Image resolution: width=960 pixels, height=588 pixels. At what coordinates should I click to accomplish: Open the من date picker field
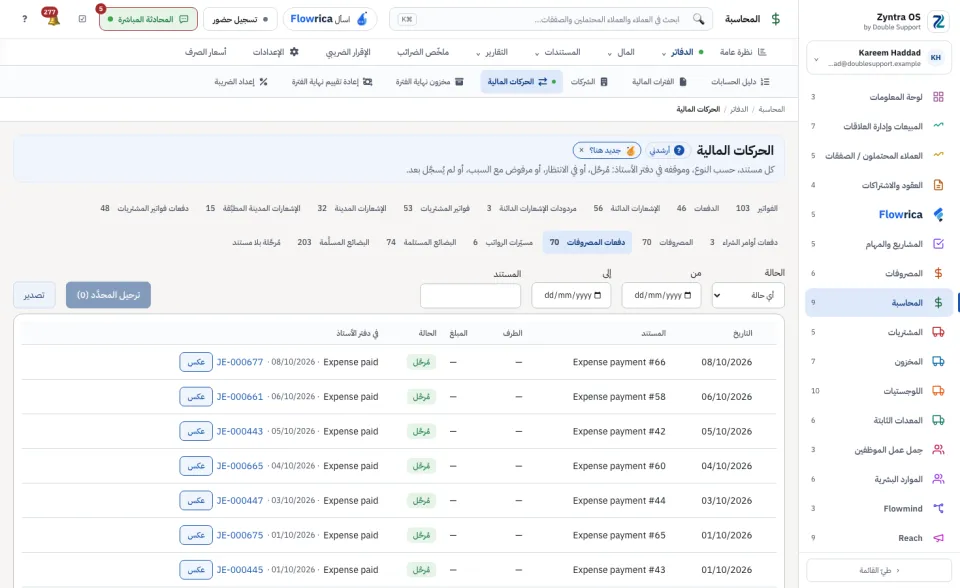coord(661,295)
